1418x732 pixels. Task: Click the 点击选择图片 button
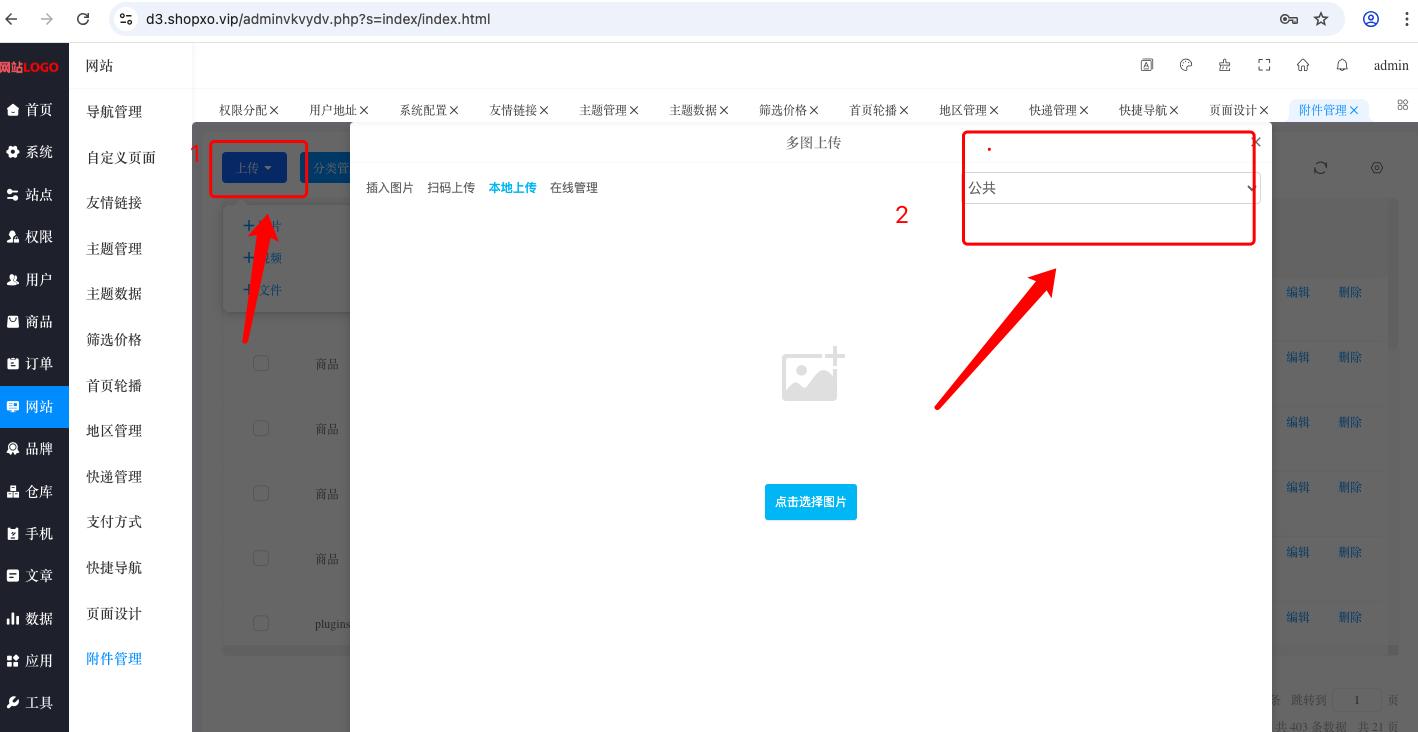click(811, 502)
